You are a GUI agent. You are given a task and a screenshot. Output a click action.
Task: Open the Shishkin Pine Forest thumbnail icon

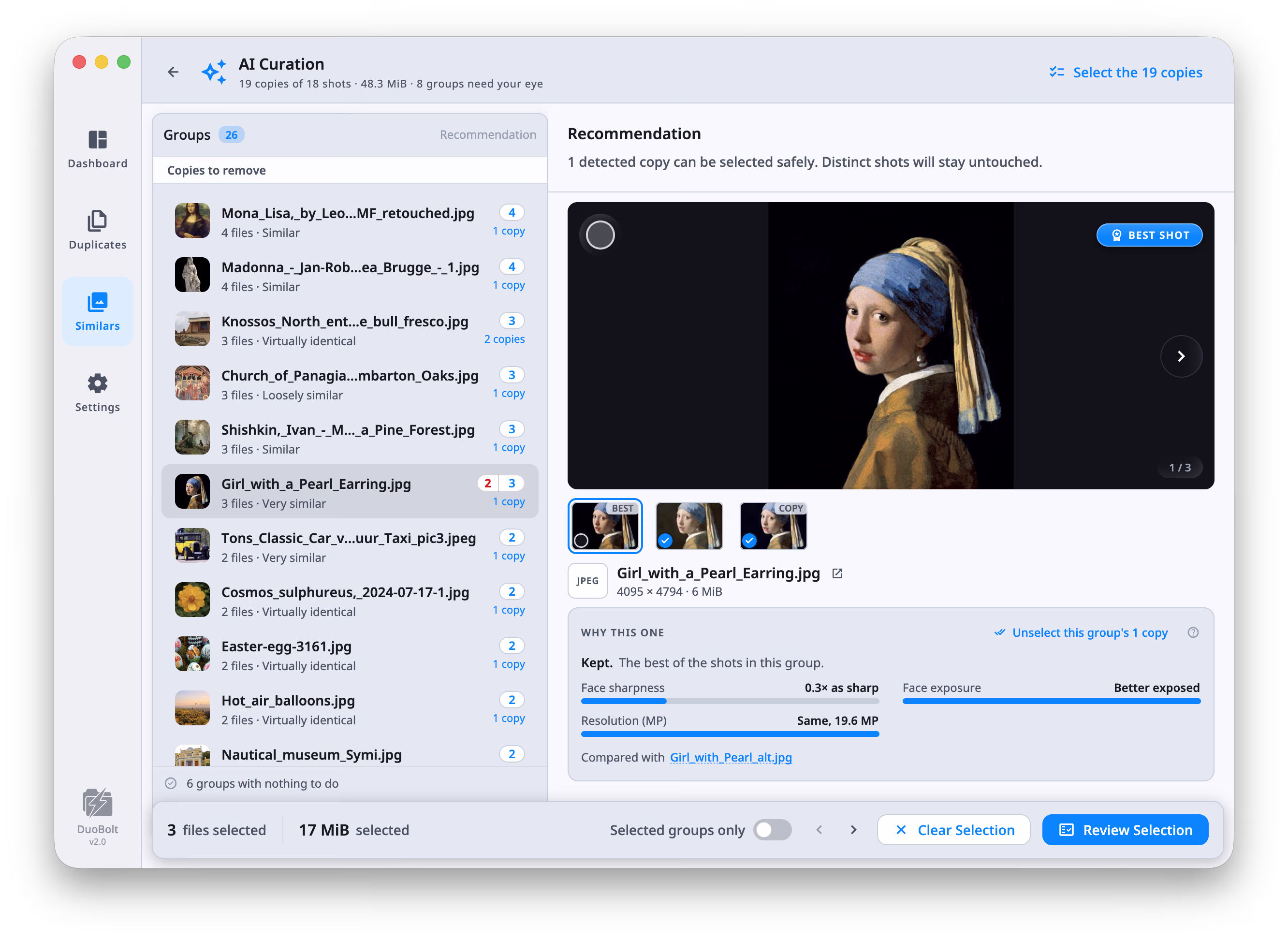tap(192, 437)
